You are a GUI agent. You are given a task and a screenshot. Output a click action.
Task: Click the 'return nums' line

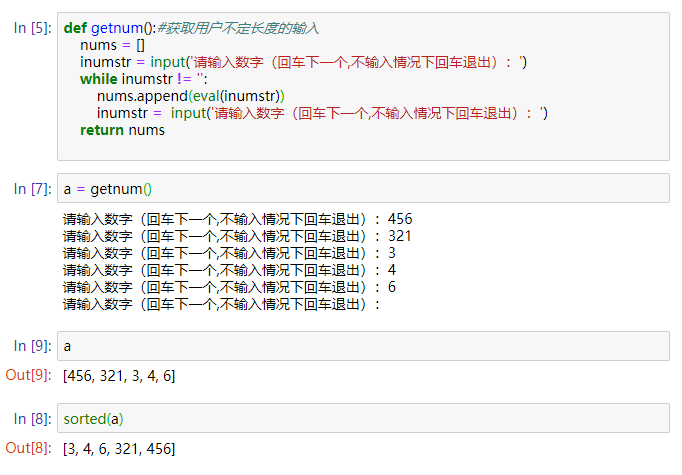pyautogui.click(x=122, y=130)
